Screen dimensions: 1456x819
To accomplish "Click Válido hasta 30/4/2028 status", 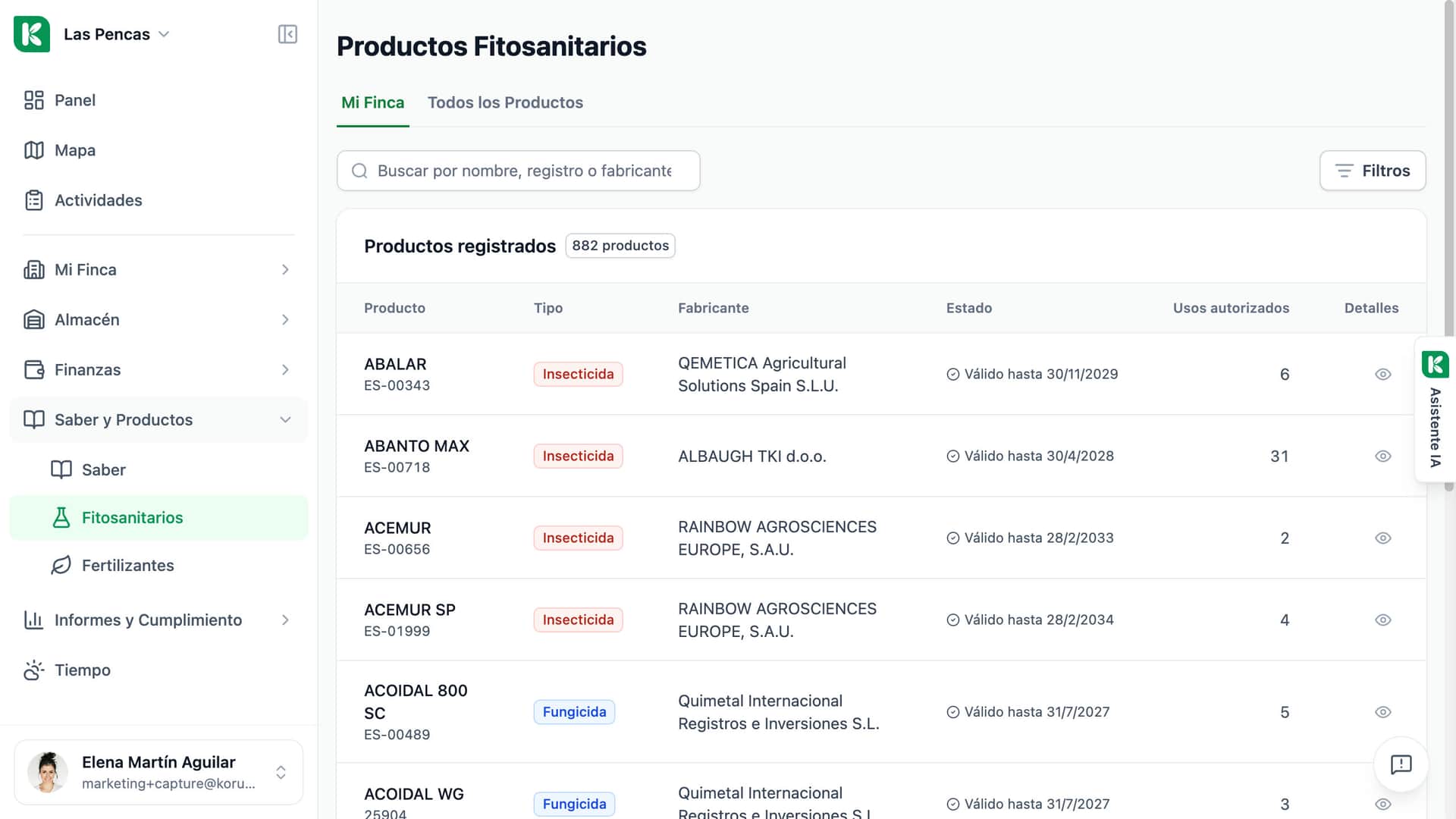I will (x=1030, y=456).
